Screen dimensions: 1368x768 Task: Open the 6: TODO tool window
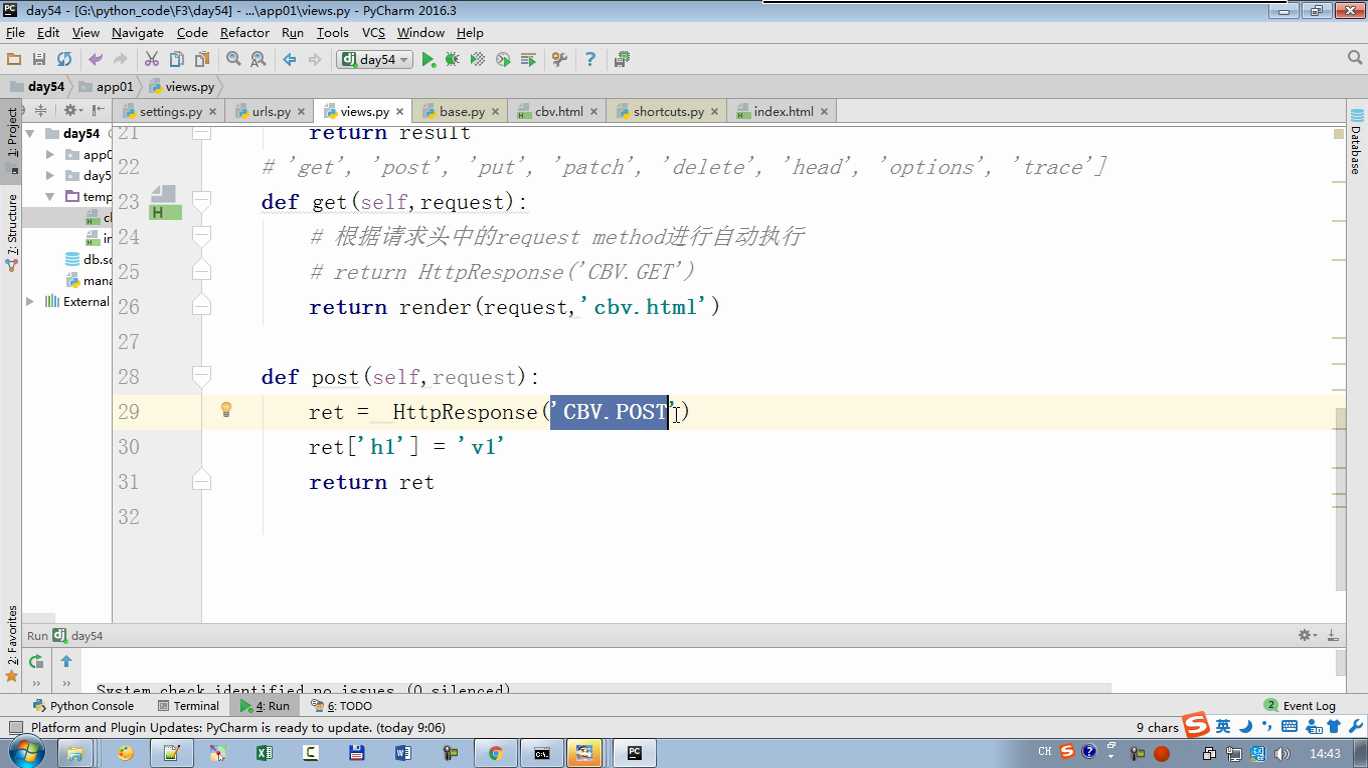(x=341, y=706)
